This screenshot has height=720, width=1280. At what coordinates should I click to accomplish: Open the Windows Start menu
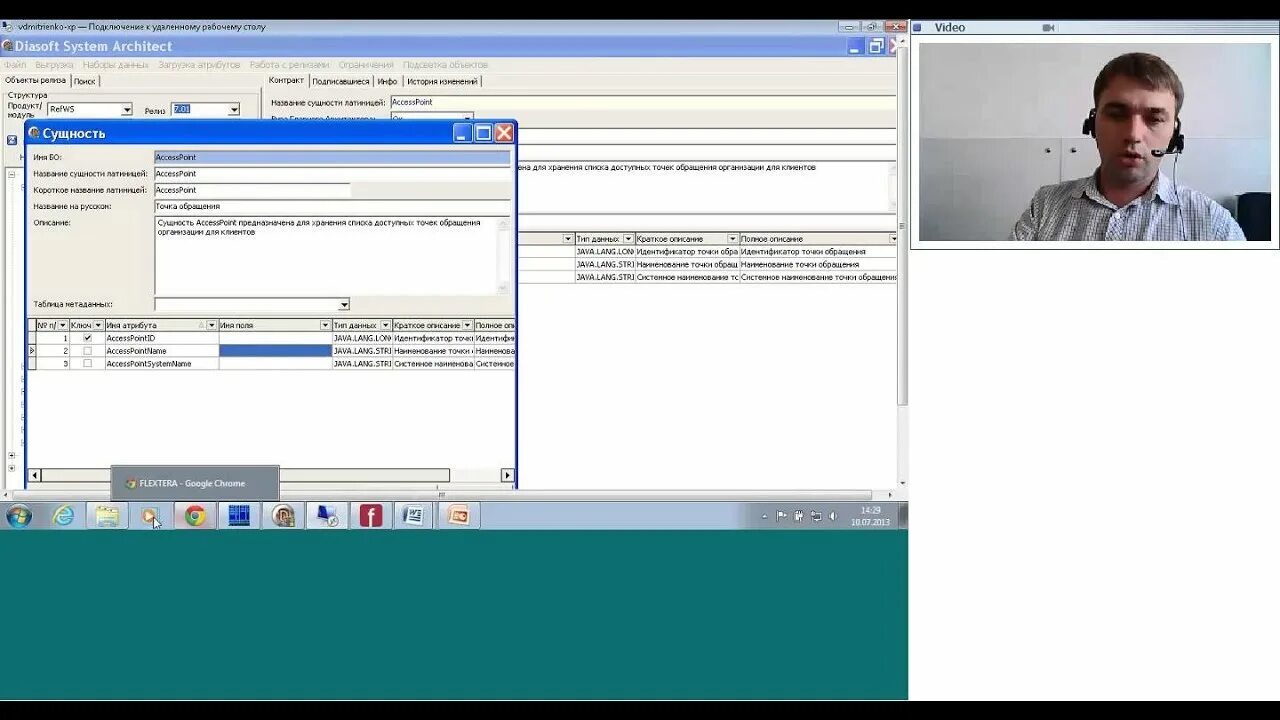click(x=19, y=516)
